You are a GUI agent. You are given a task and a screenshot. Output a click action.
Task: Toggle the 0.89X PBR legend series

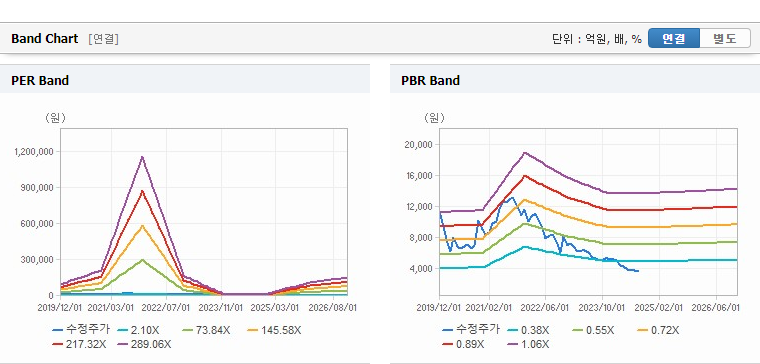463,344
